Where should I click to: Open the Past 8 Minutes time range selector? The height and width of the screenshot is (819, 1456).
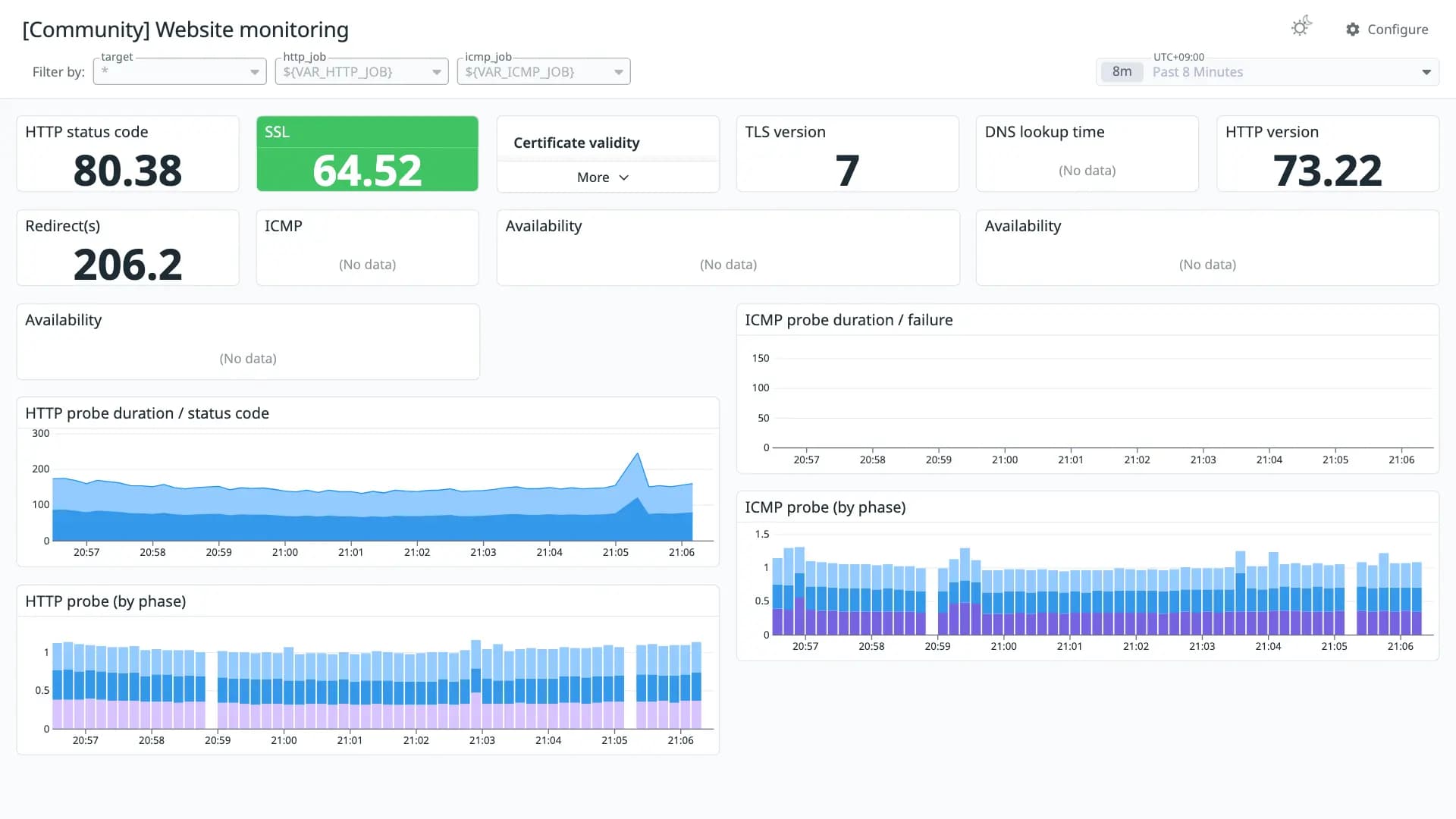pos(1267,71)
